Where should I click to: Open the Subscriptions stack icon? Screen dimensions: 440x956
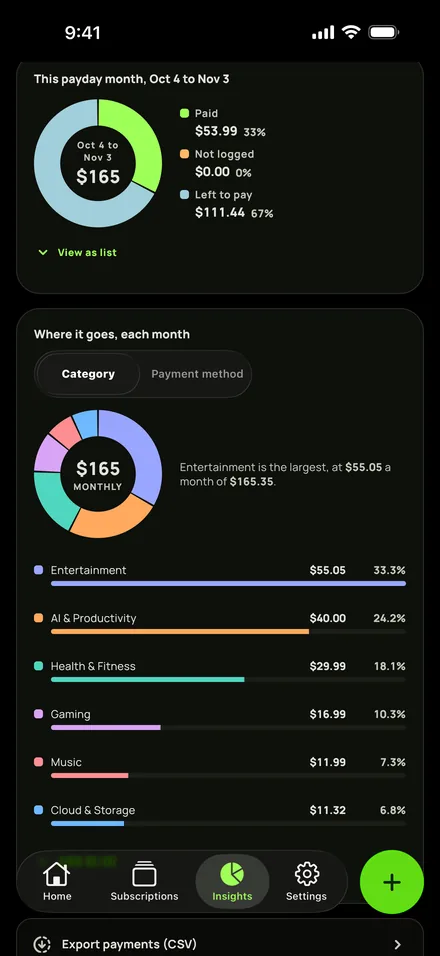144,874
